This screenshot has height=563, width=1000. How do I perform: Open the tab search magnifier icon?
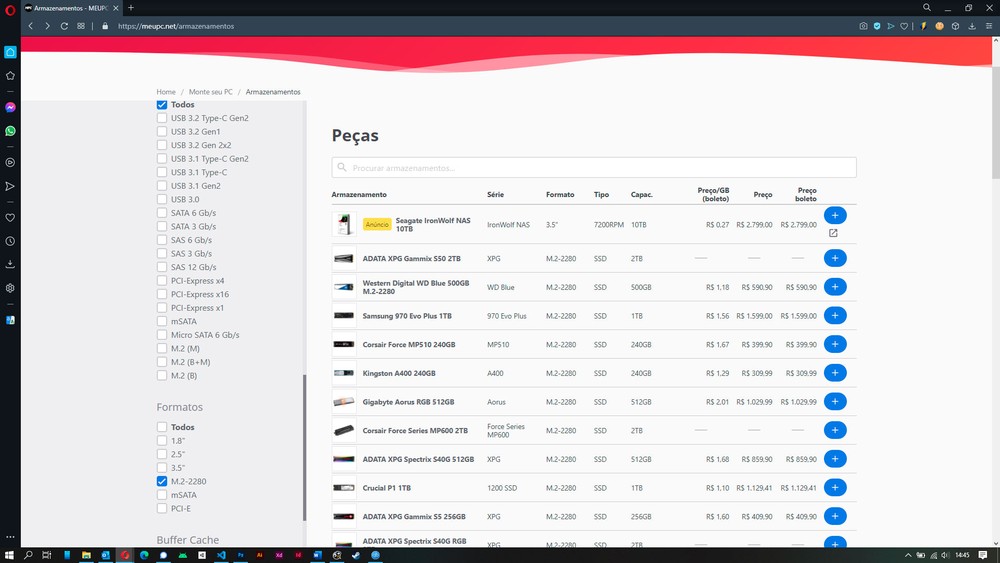[927, 8]
